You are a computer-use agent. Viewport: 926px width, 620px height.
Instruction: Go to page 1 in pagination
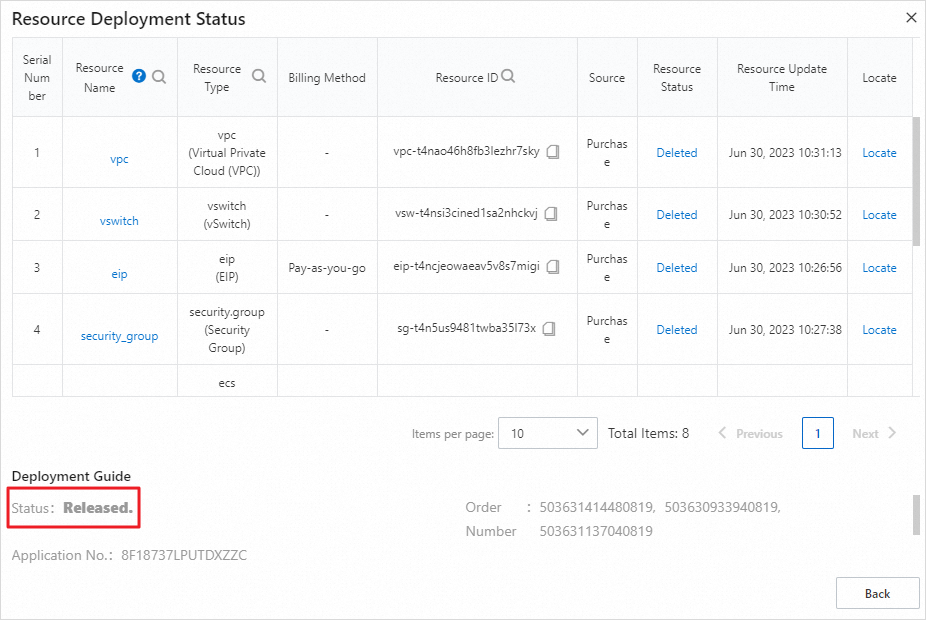click(817, 433)
